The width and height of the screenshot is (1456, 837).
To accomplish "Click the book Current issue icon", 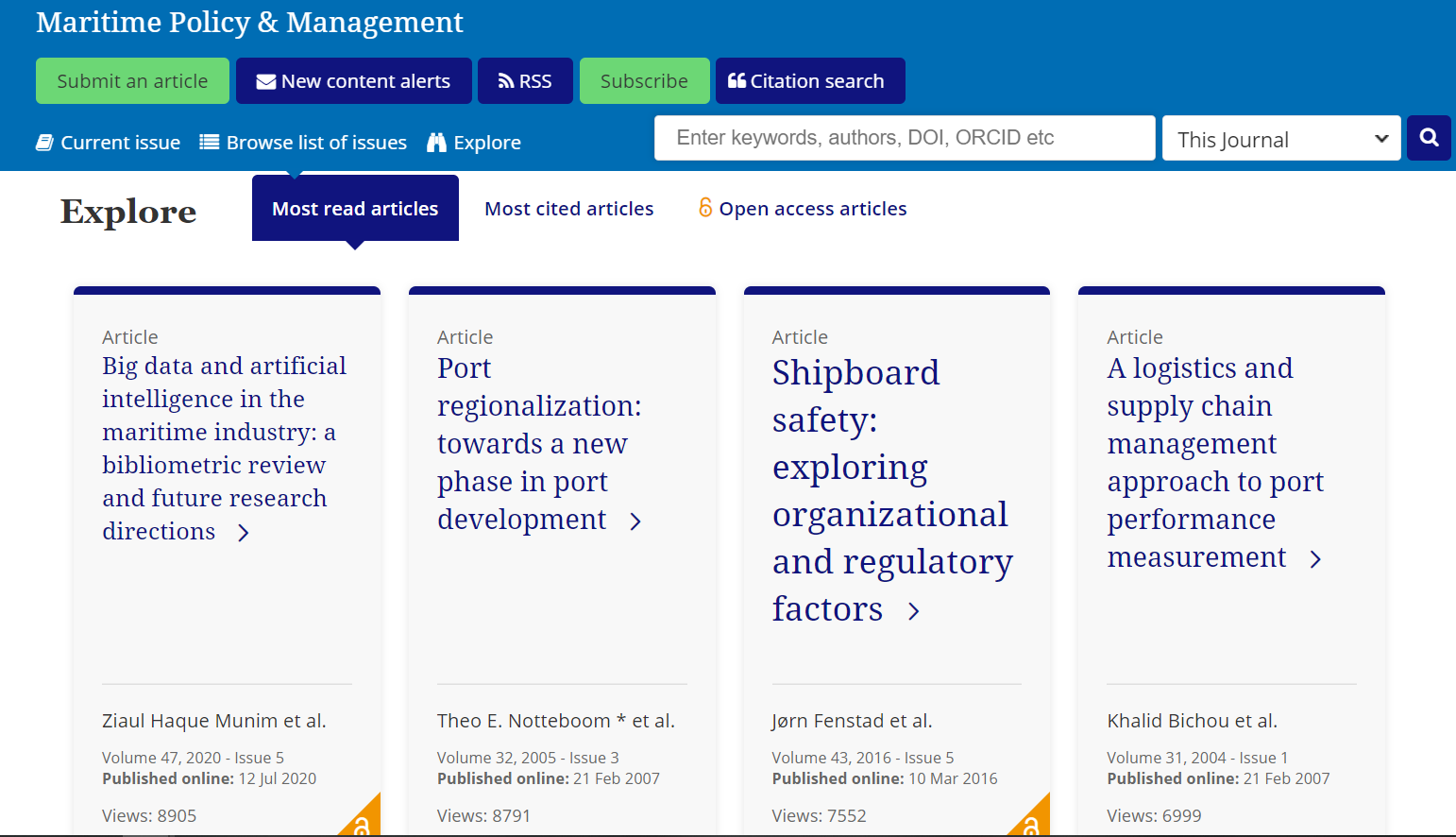I will click(44, 143).
